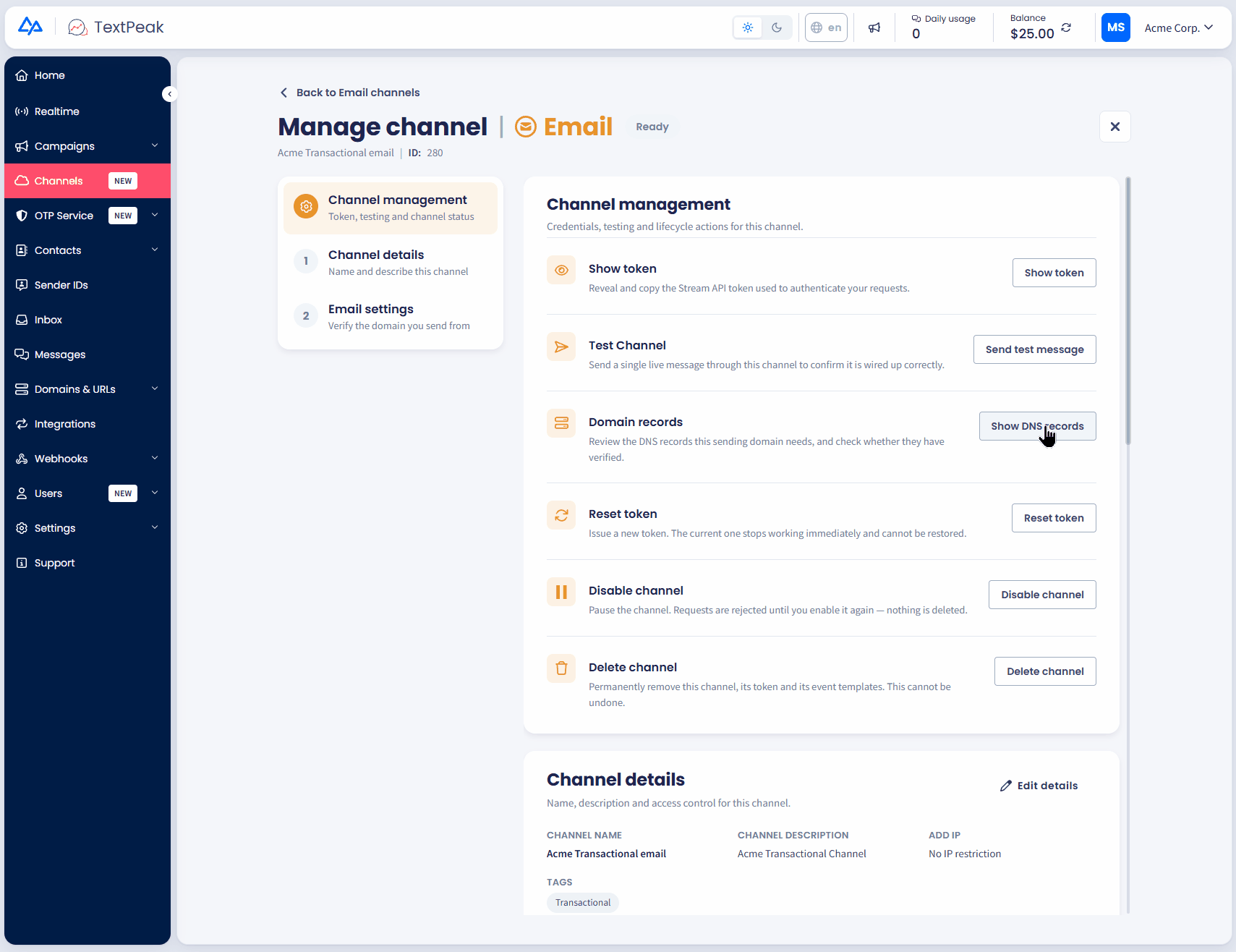Switch to light theme sun icon

[748, 27]
